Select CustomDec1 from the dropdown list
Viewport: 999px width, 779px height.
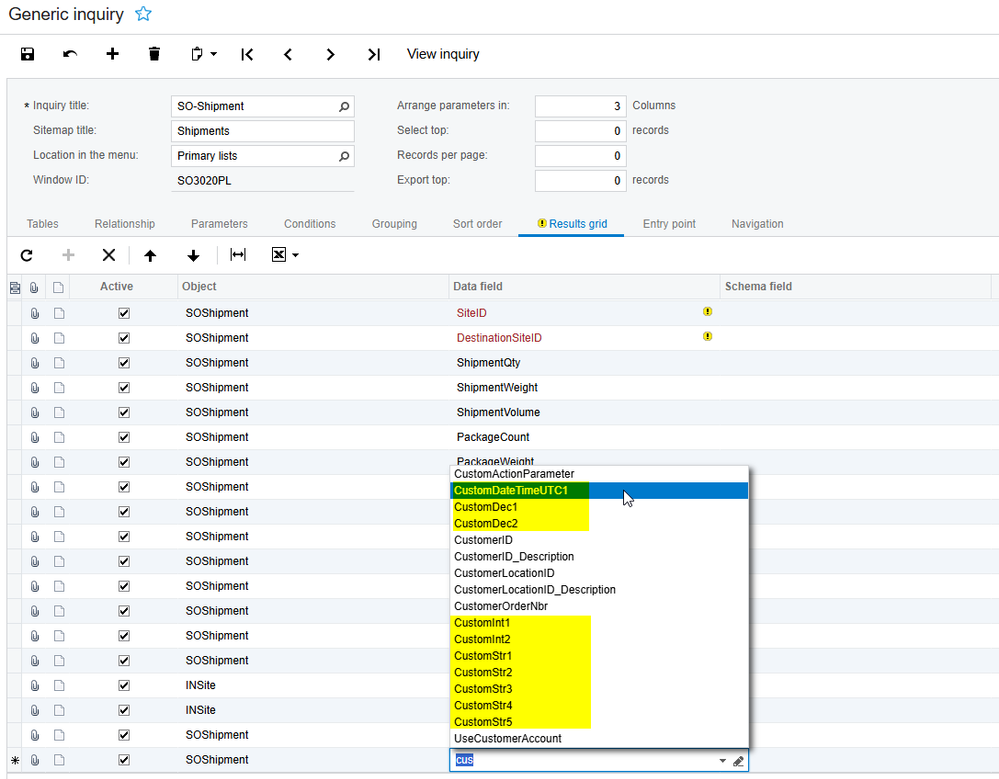599,507
